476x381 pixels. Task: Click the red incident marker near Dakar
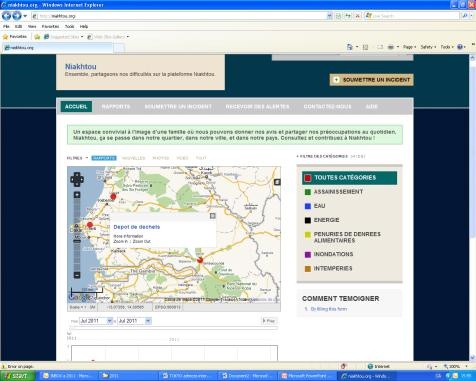point(90,225)
